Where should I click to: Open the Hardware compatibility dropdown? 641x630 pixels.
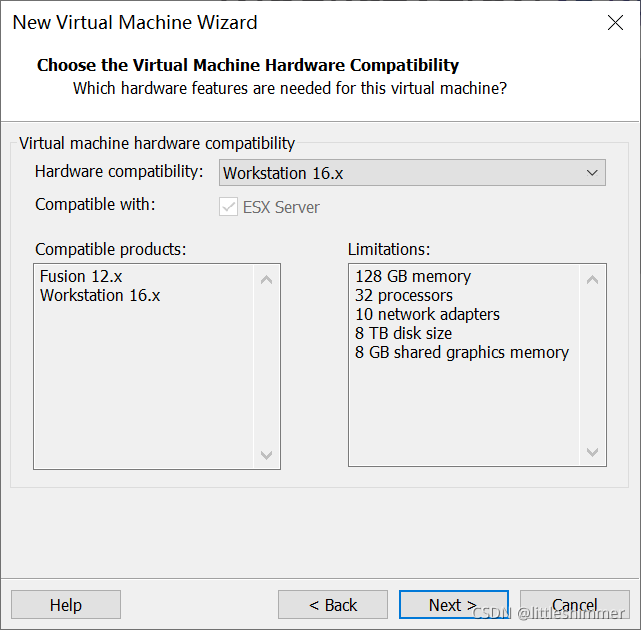point(412,173)
